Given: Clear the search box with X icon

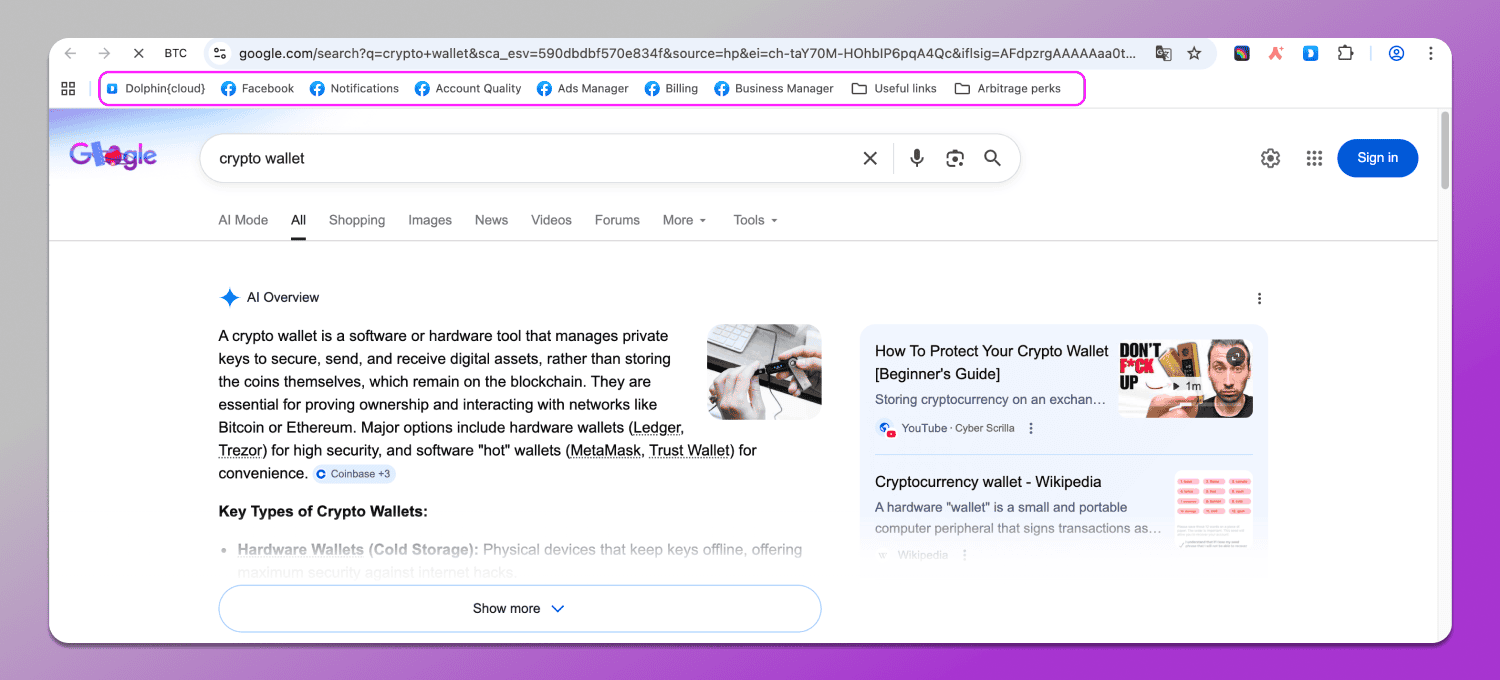Looking at the screenshot, I should [x=870, y=158].
